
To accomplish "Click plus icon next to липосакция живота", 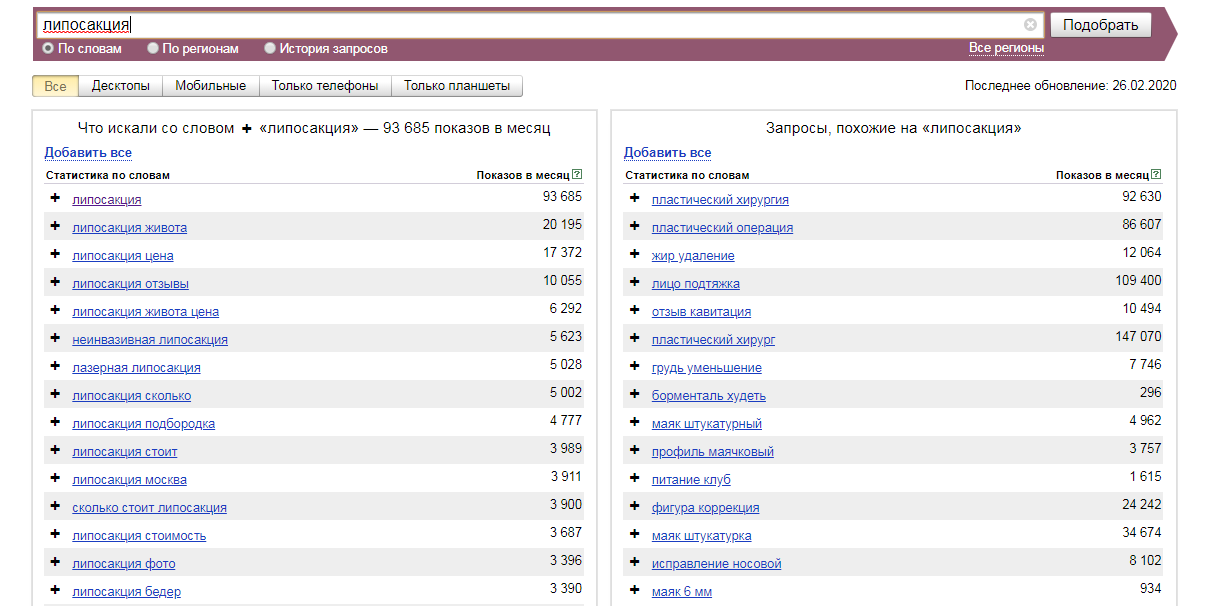I will point(55,226).
